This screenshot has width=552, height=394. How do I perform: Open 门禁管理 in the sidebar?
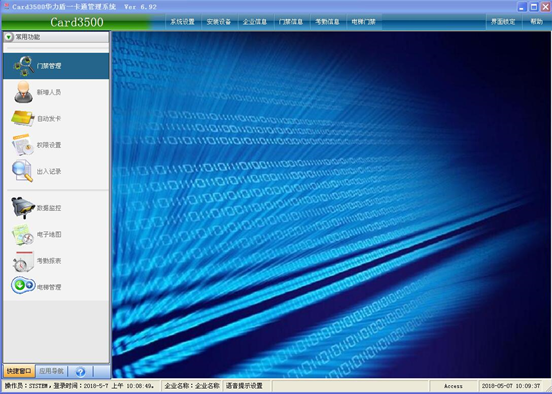[56, 66]
